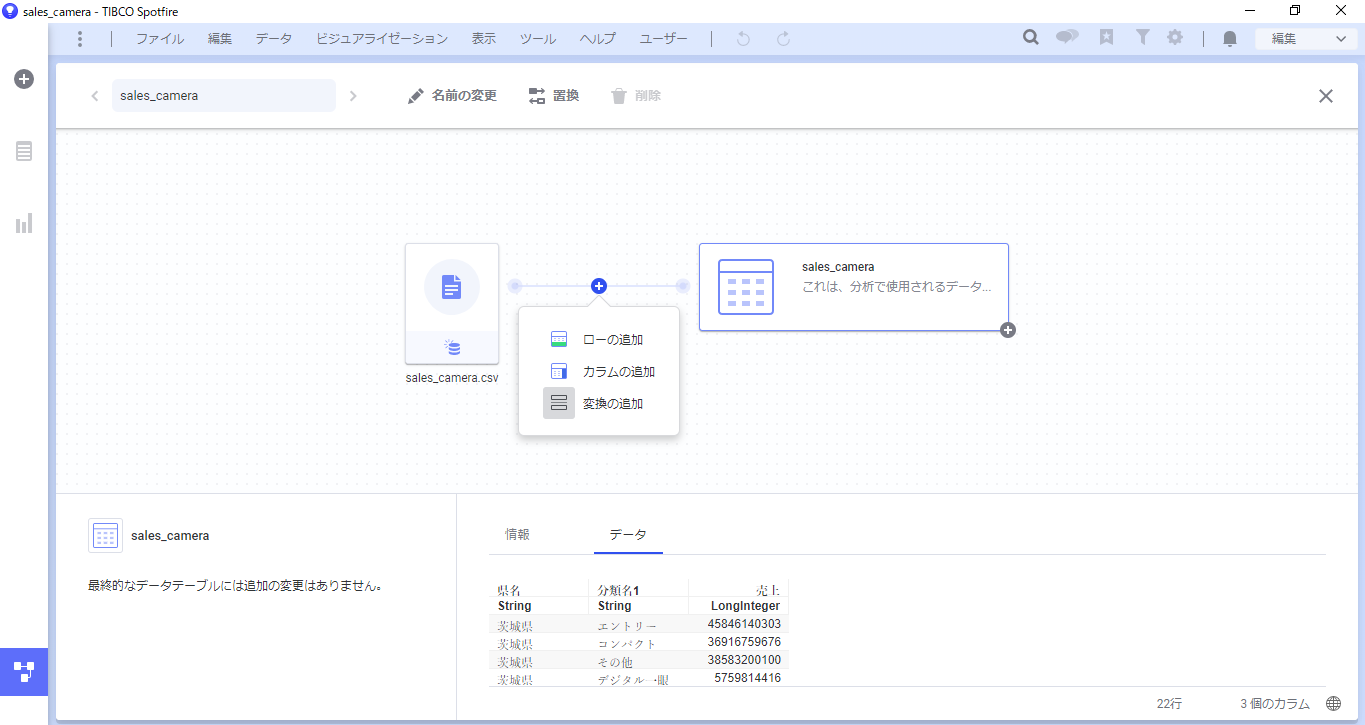Click the sales_camera table name field
Screen dimensions: 1365x725
click(224, 96)
